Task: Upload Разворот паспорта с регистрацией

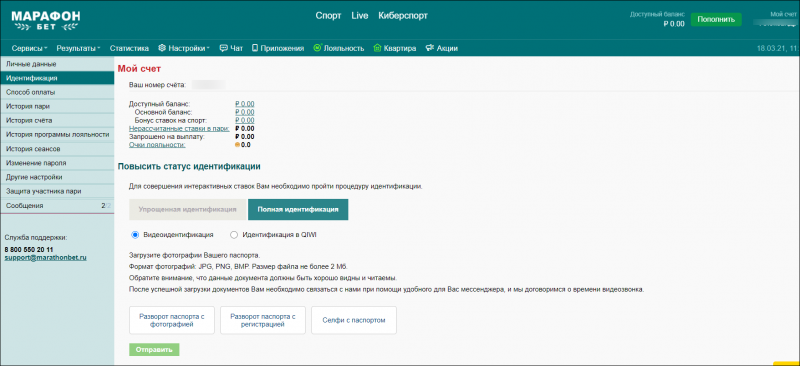Action: click(263, 320)
